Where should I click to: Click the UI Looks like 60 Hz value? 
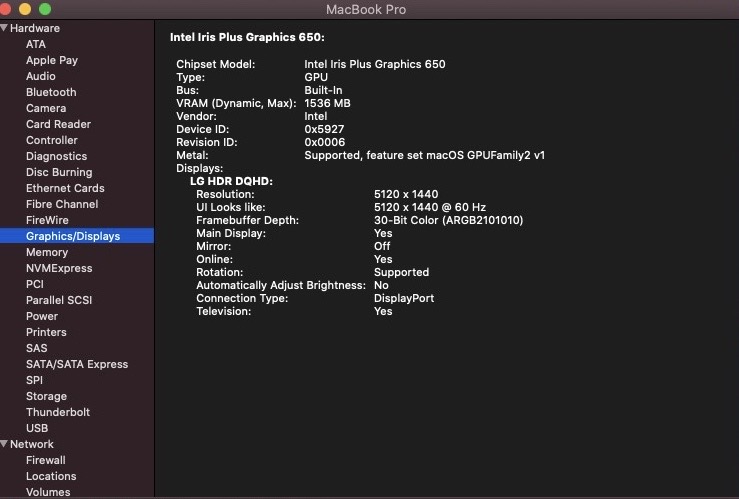click(430, 207)
